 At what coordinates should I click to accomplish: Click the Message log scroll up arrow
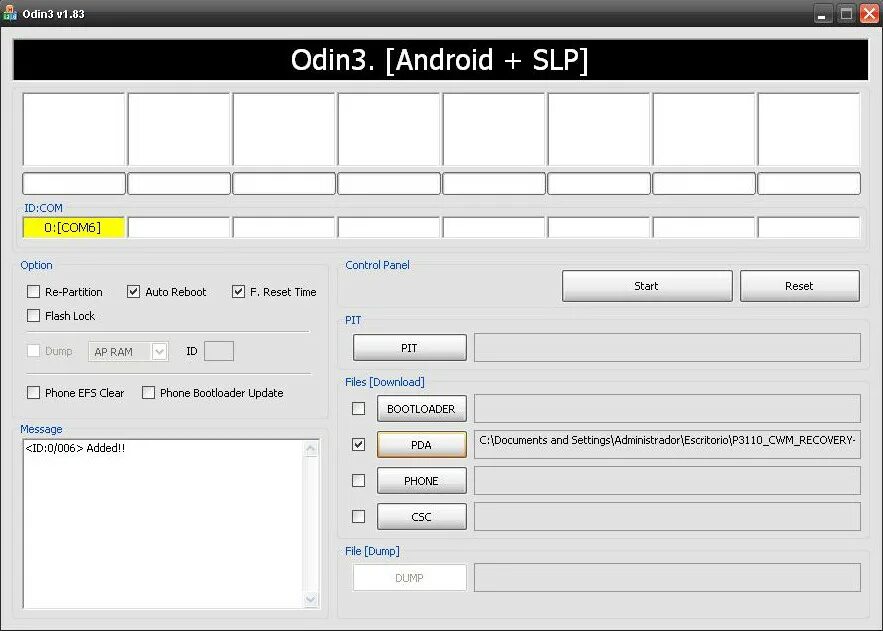point(311,449)
